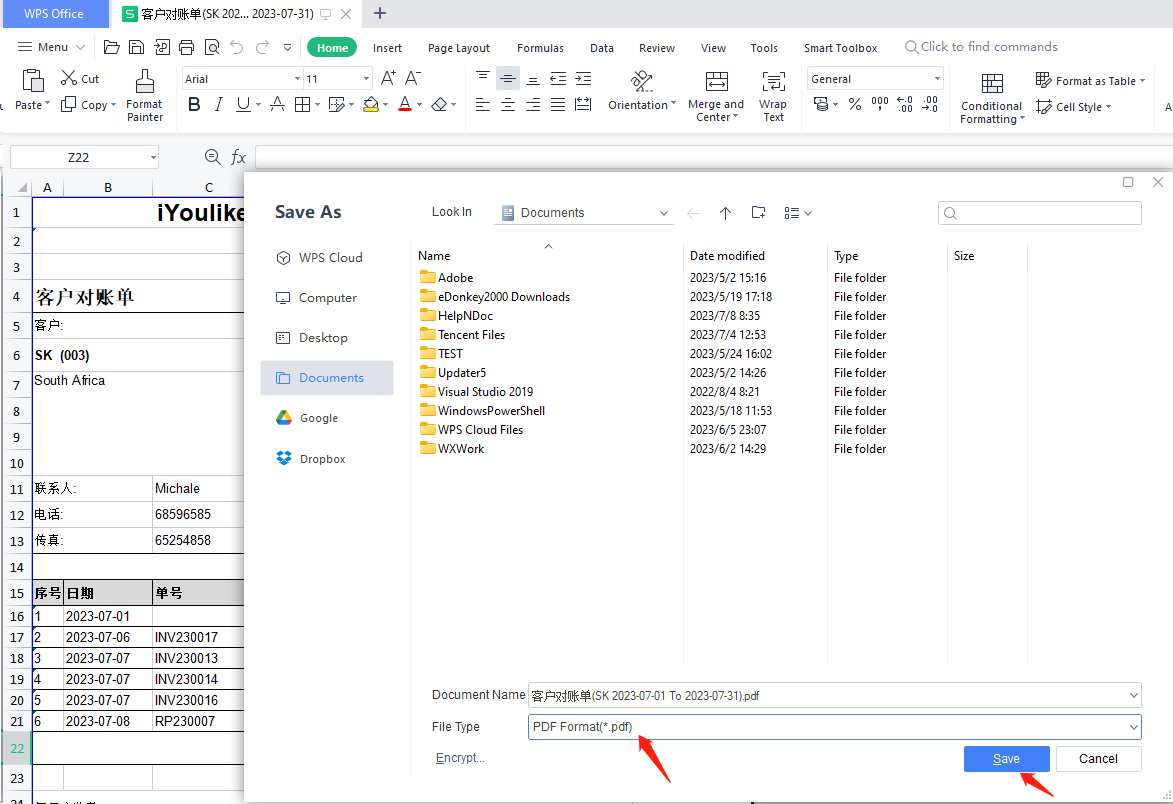Toggle Italic text formatting
The height and width of the screenshot is (804, 1173).
[x=218, y=105]
